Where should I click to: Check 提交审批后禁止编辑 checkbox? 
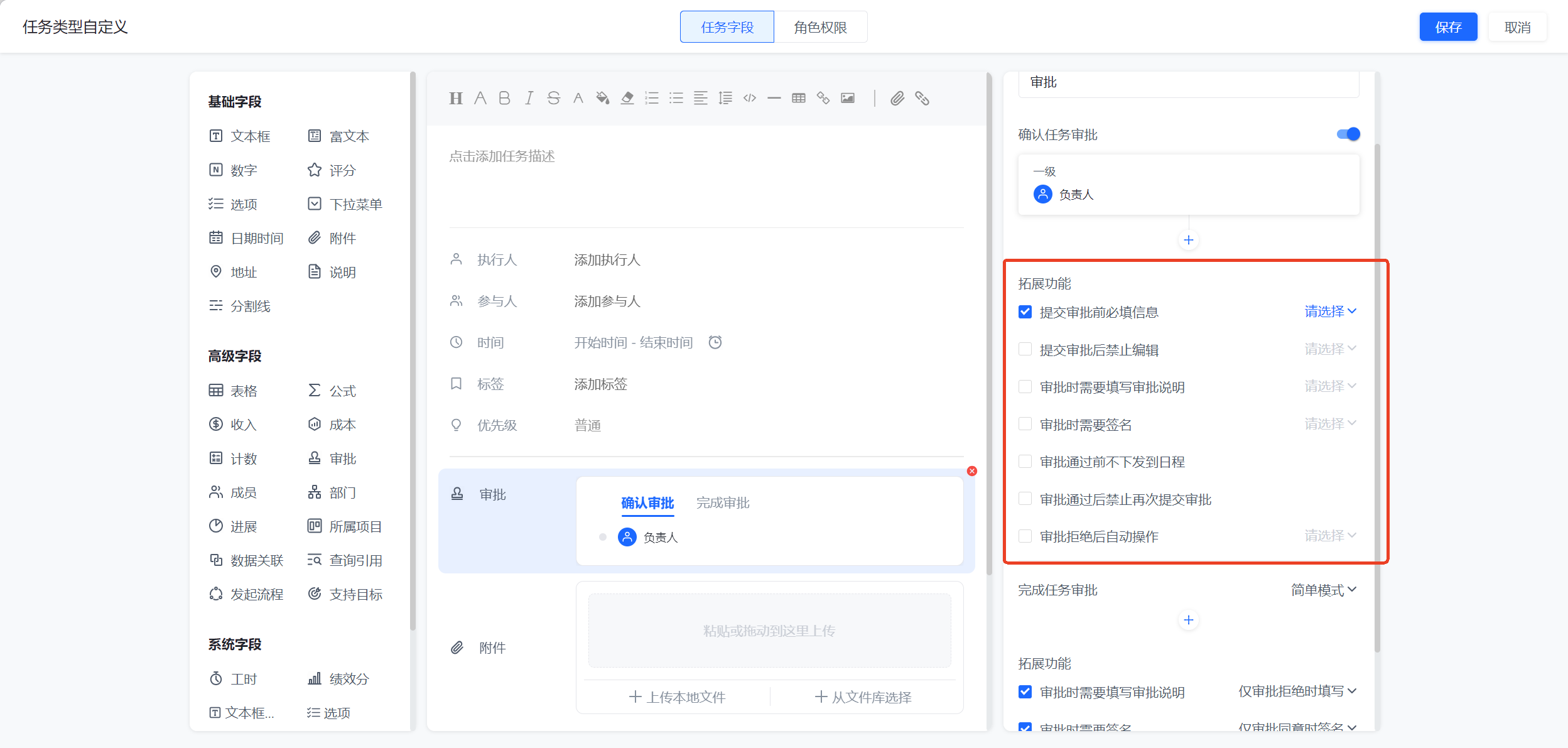(1025, 349)
